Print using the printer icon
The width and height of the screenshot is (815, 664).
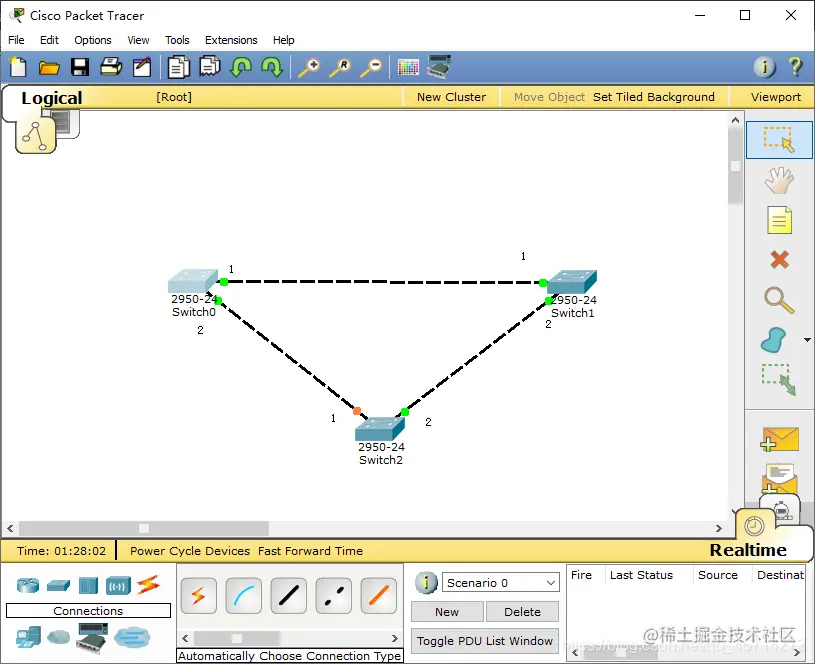coord(111,67)
